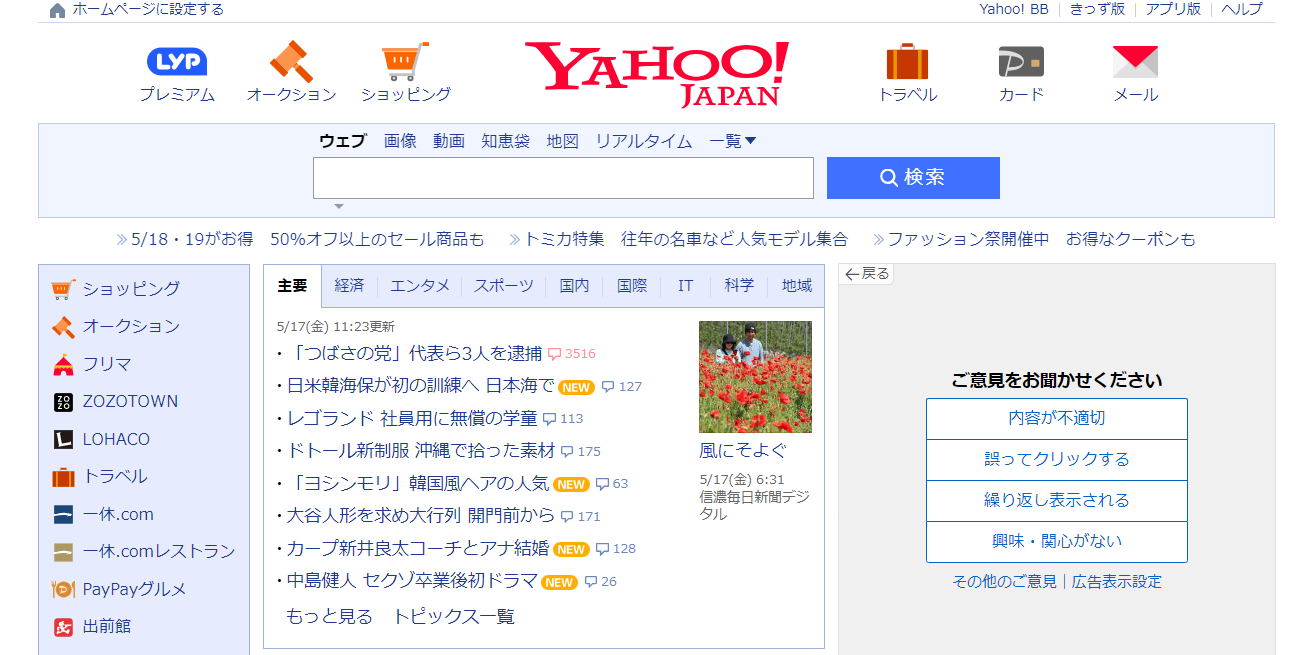Click the web search input field
Viewport: 1302px width, 655px height.
[x=563, y=178]
